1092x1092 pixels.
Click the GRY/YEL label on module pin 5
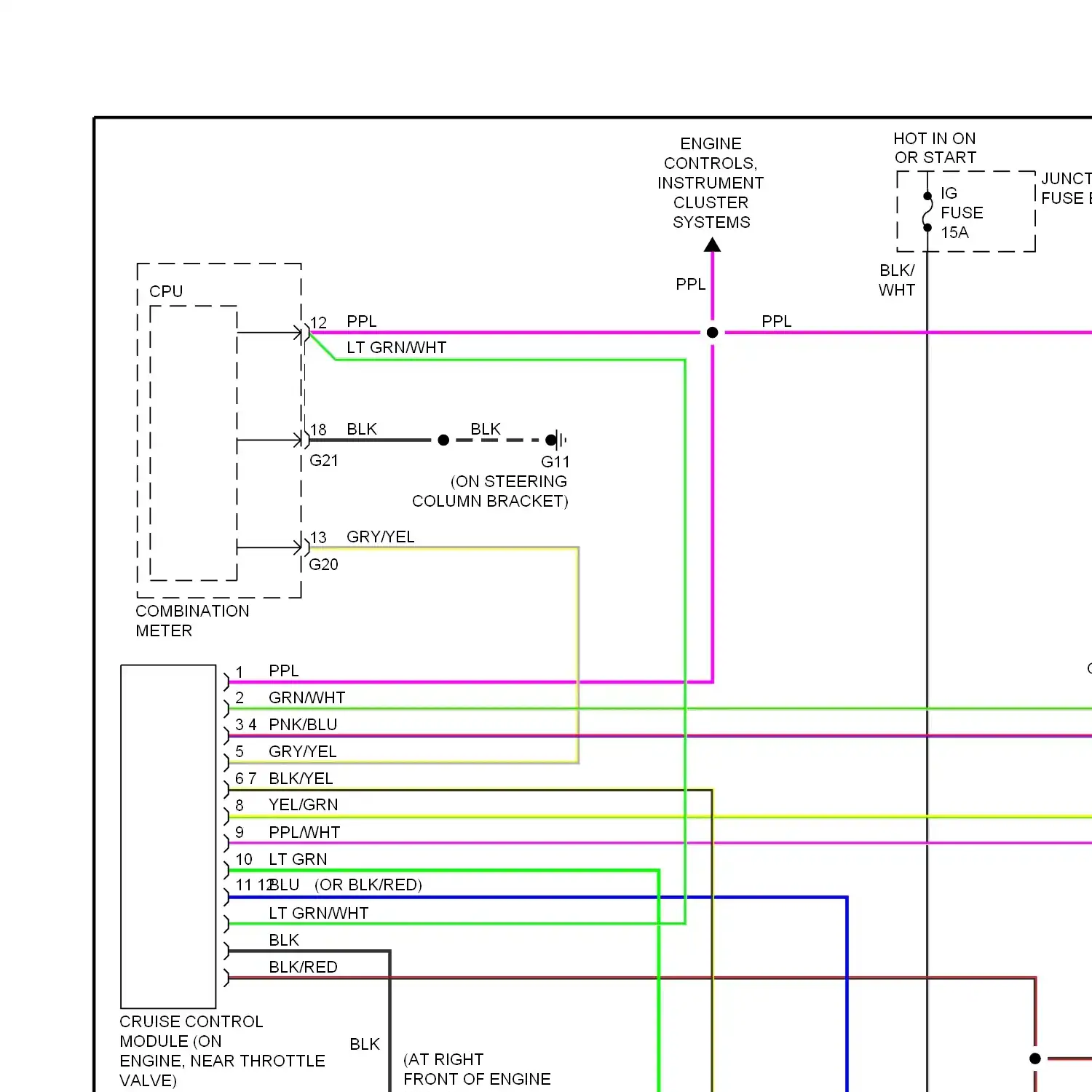click(302, 751)
